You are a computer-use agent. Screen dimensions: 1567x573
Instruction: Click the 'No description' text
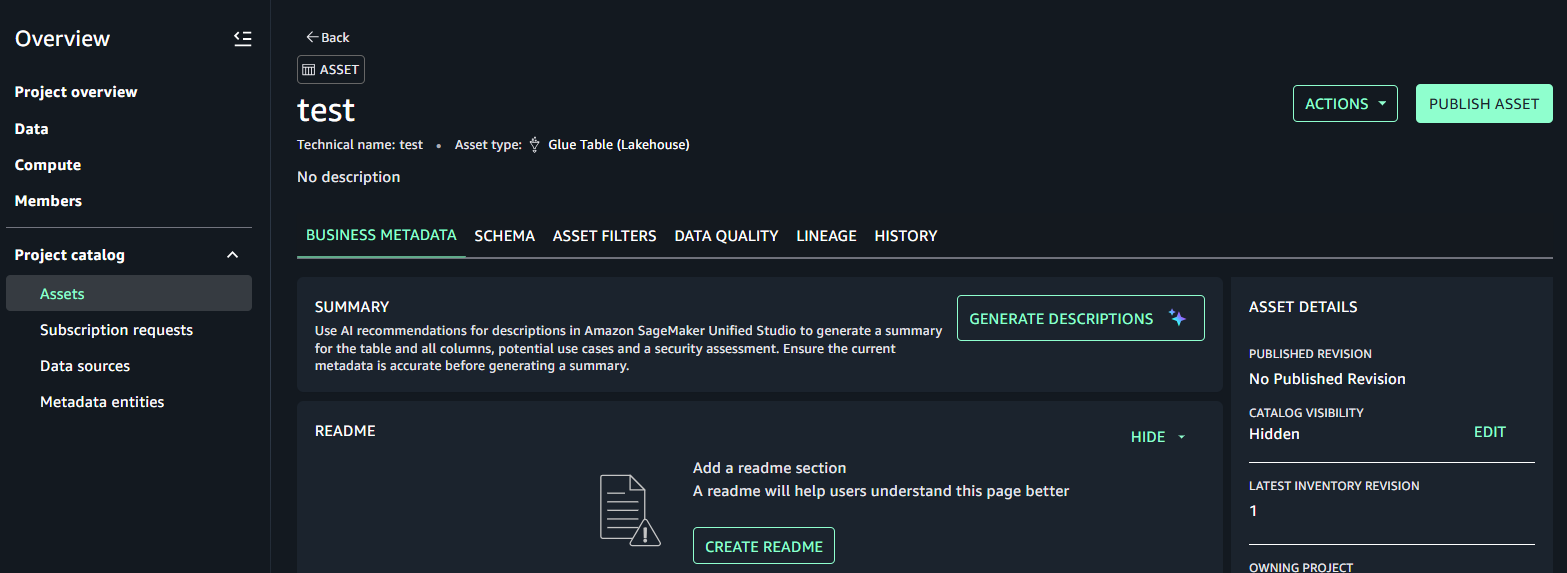pos(348,177)
